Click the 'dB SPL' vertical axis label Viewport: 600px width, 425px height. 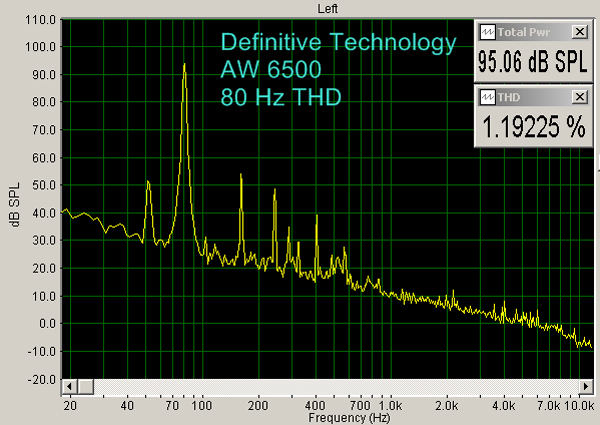click(15, 205)
